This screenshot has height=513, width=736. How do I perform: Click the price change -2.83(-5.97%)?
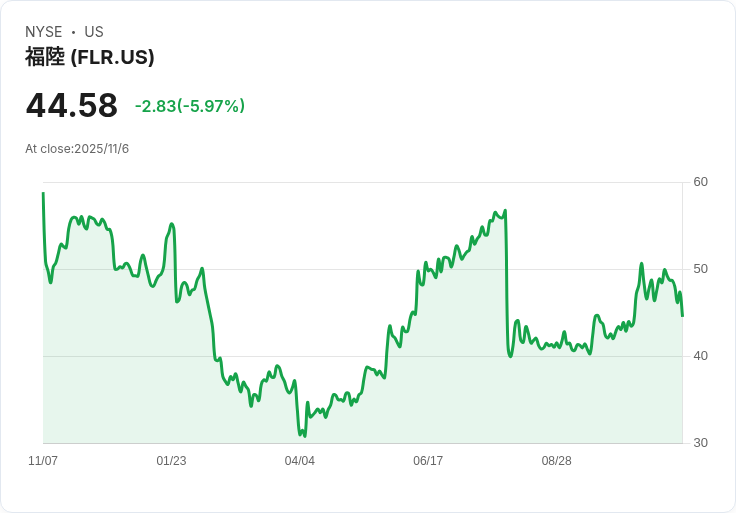[x=190, y=106]
